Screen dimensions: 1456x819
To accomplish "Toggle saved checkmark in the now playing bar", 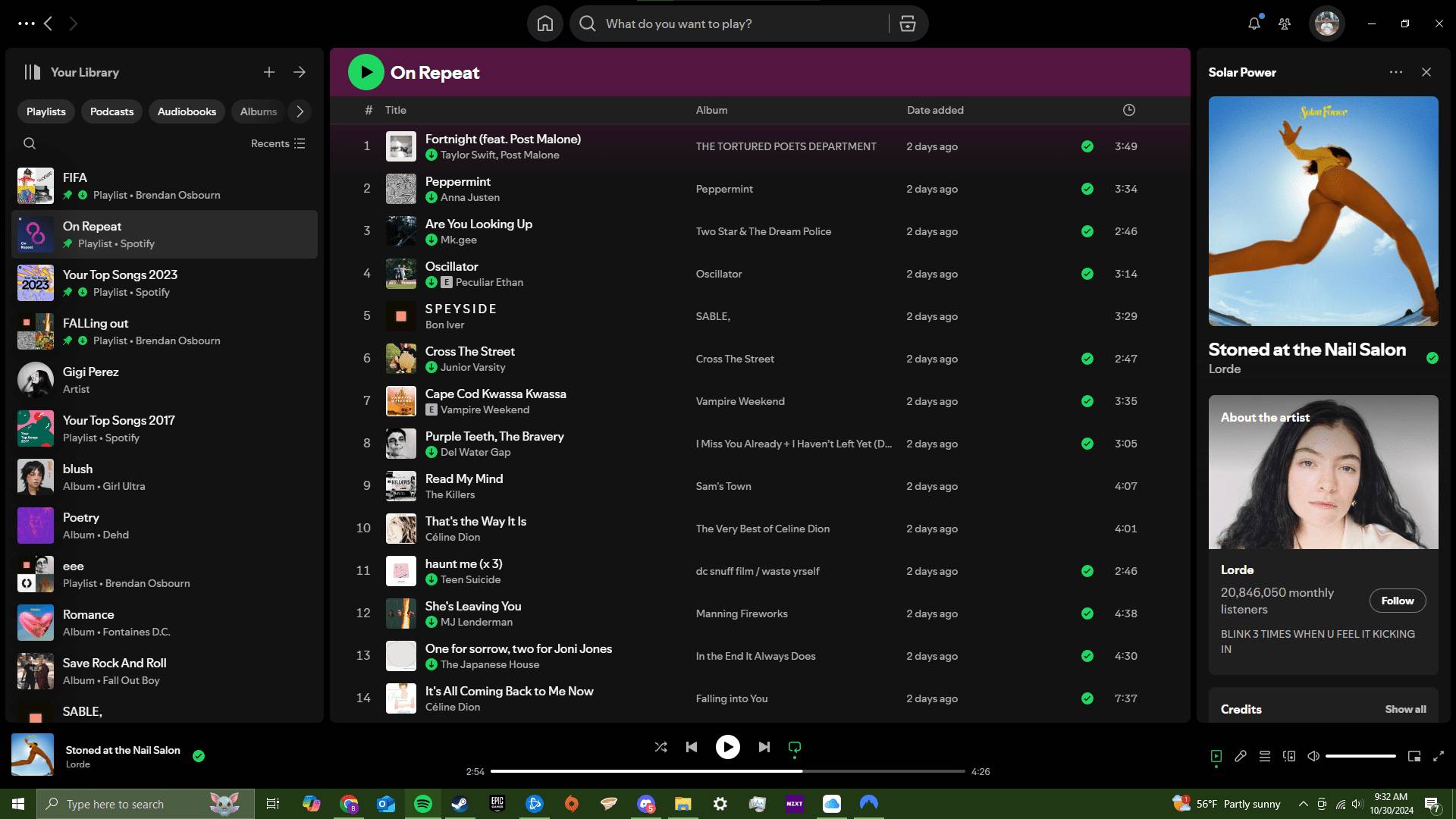I will [199, 756].
